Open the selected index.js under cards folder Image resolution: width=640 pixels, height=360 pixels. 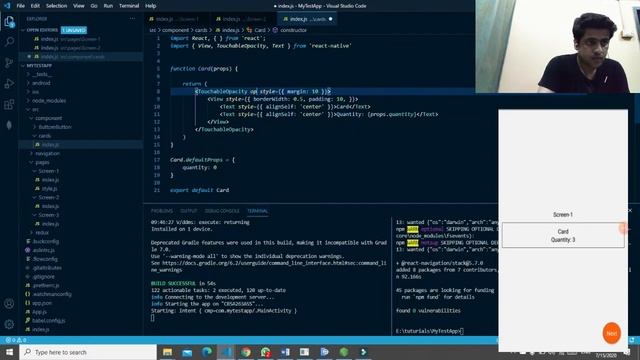coord(50,144)
